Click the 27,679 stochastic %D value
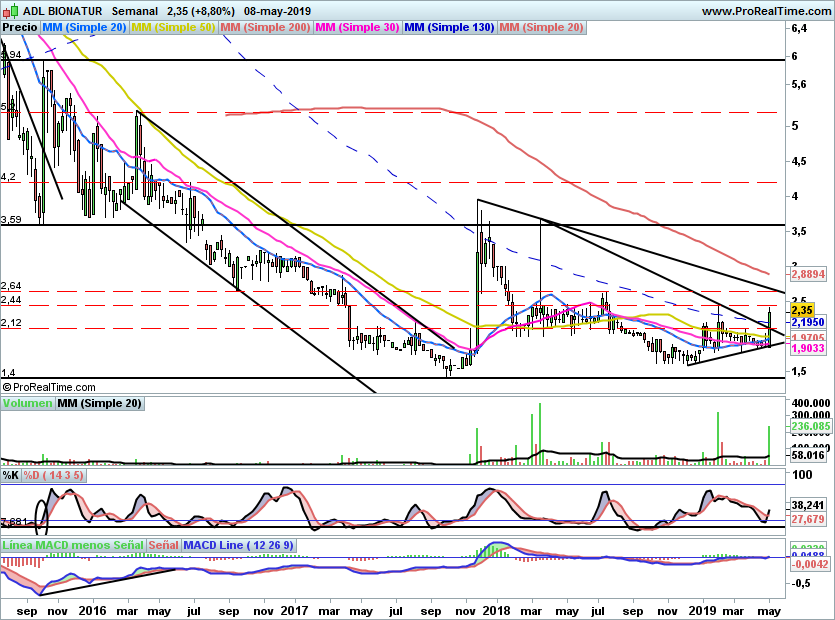The height and width of the screenshot is (620, 835). 808,519
